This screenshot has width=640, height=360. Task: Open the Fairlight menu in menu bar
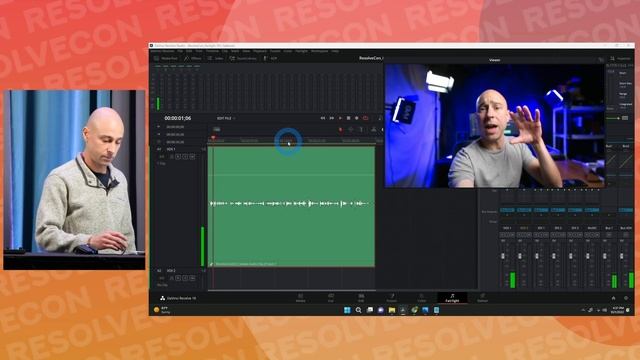[x=301, y=51]
